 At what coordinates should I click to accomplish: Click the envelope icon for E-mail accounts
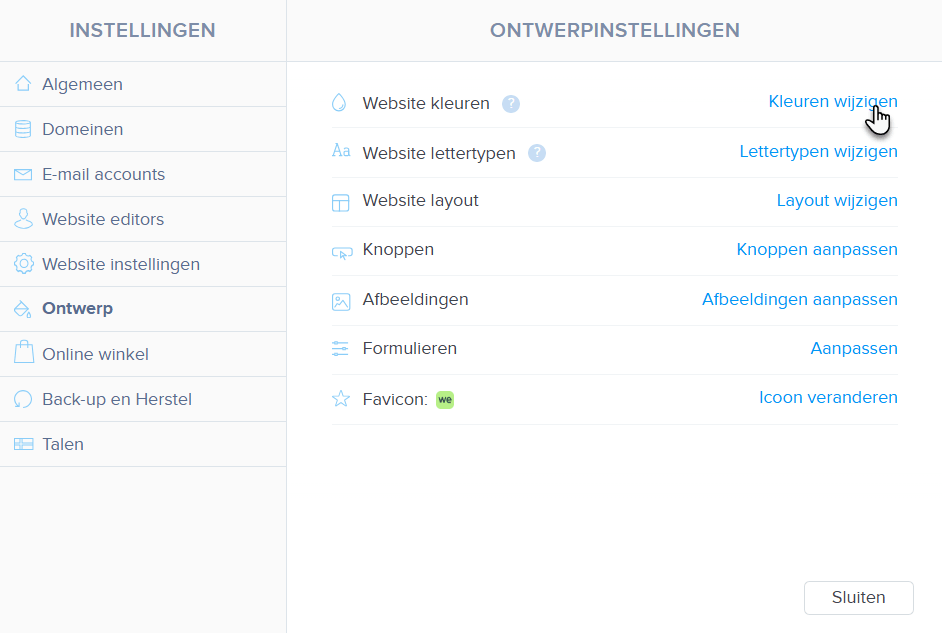click(23, 174)
